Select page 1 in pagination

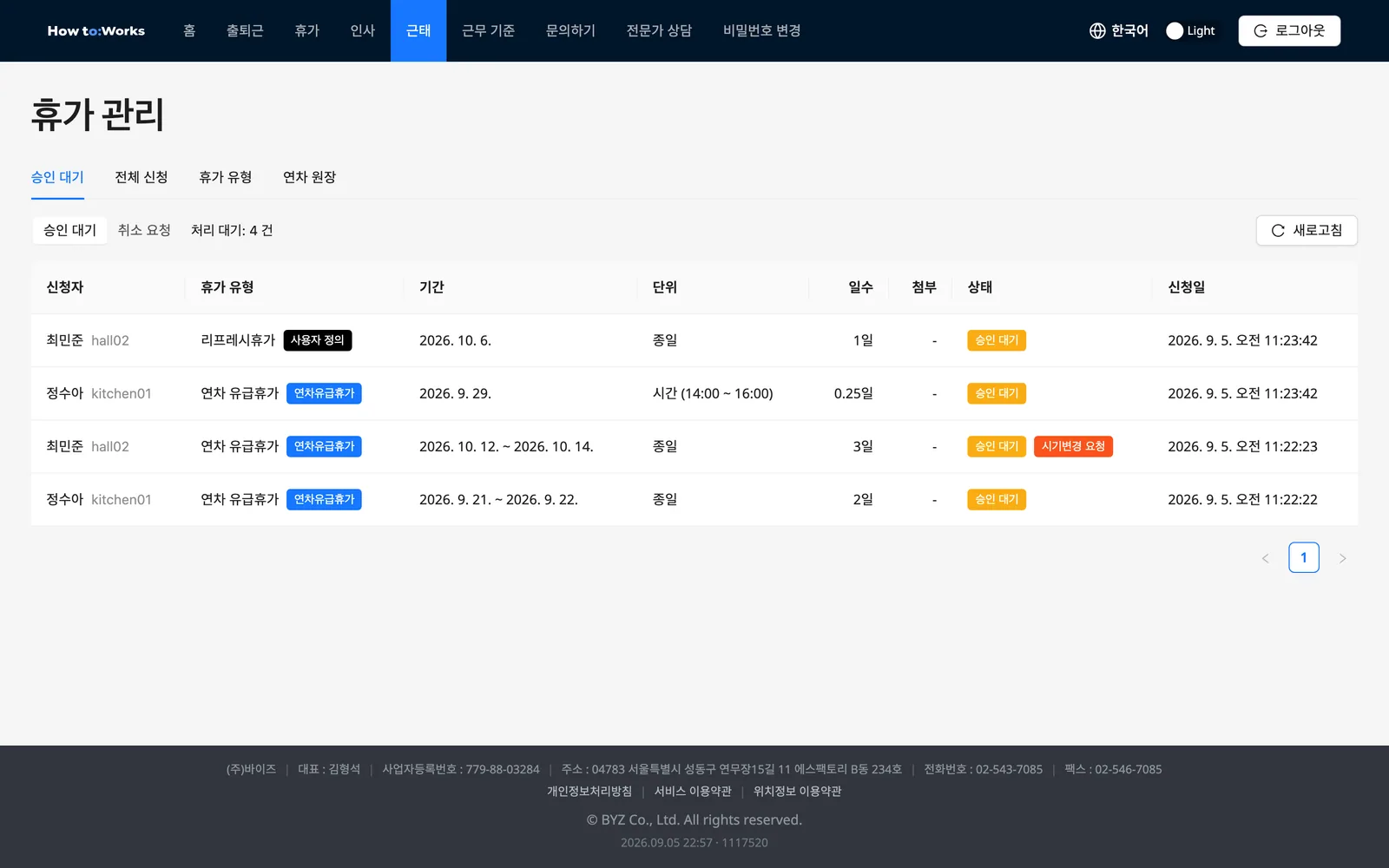coord(1304,557)
